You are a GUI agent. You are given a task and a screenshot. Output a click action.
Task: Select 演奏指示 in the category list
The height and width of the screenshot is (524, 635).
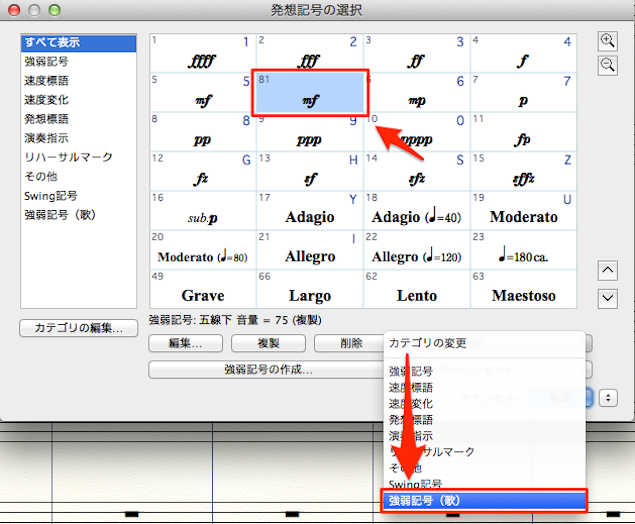click(79, 138)
